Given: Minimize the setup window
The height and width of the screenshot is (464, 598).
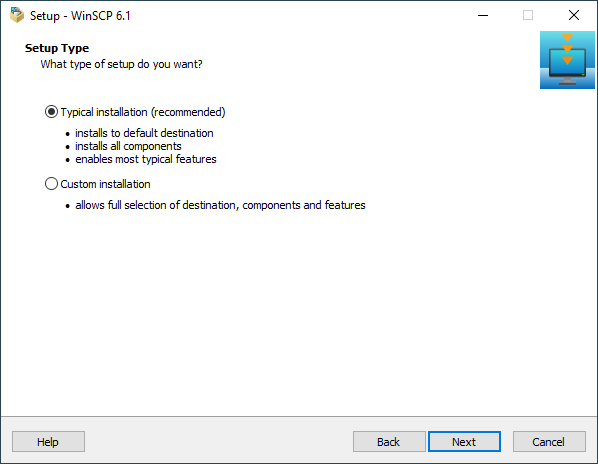Looking at the screenshot, I should tap(483, 15).
